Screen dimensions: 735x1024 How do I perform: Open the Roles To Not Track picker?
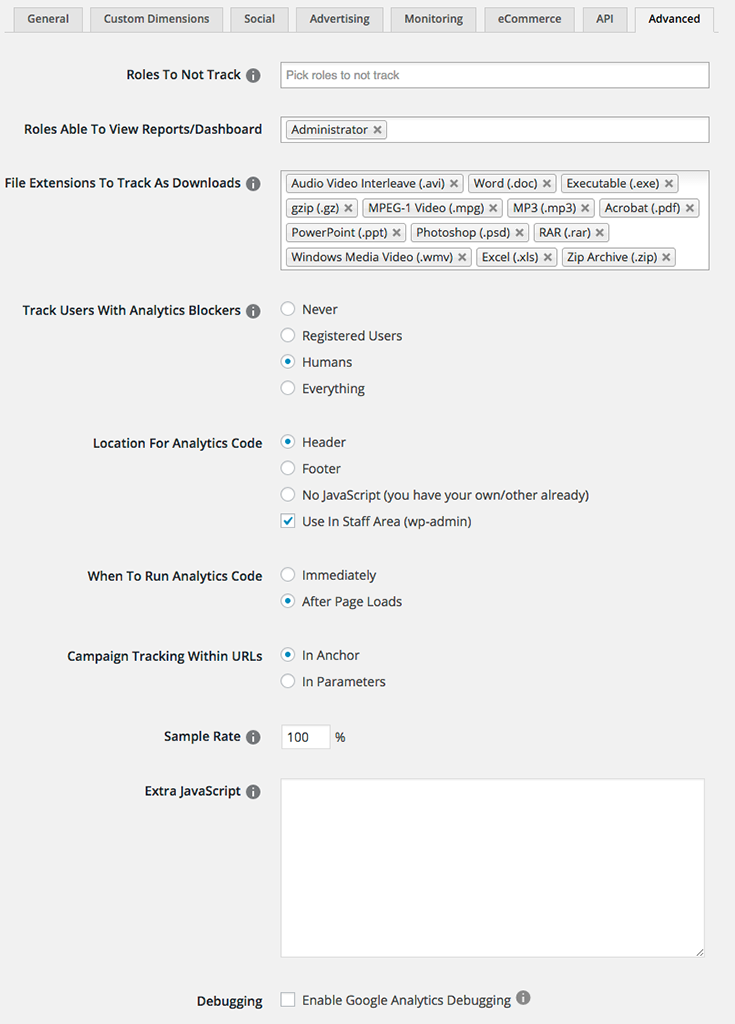click(495, 75)
